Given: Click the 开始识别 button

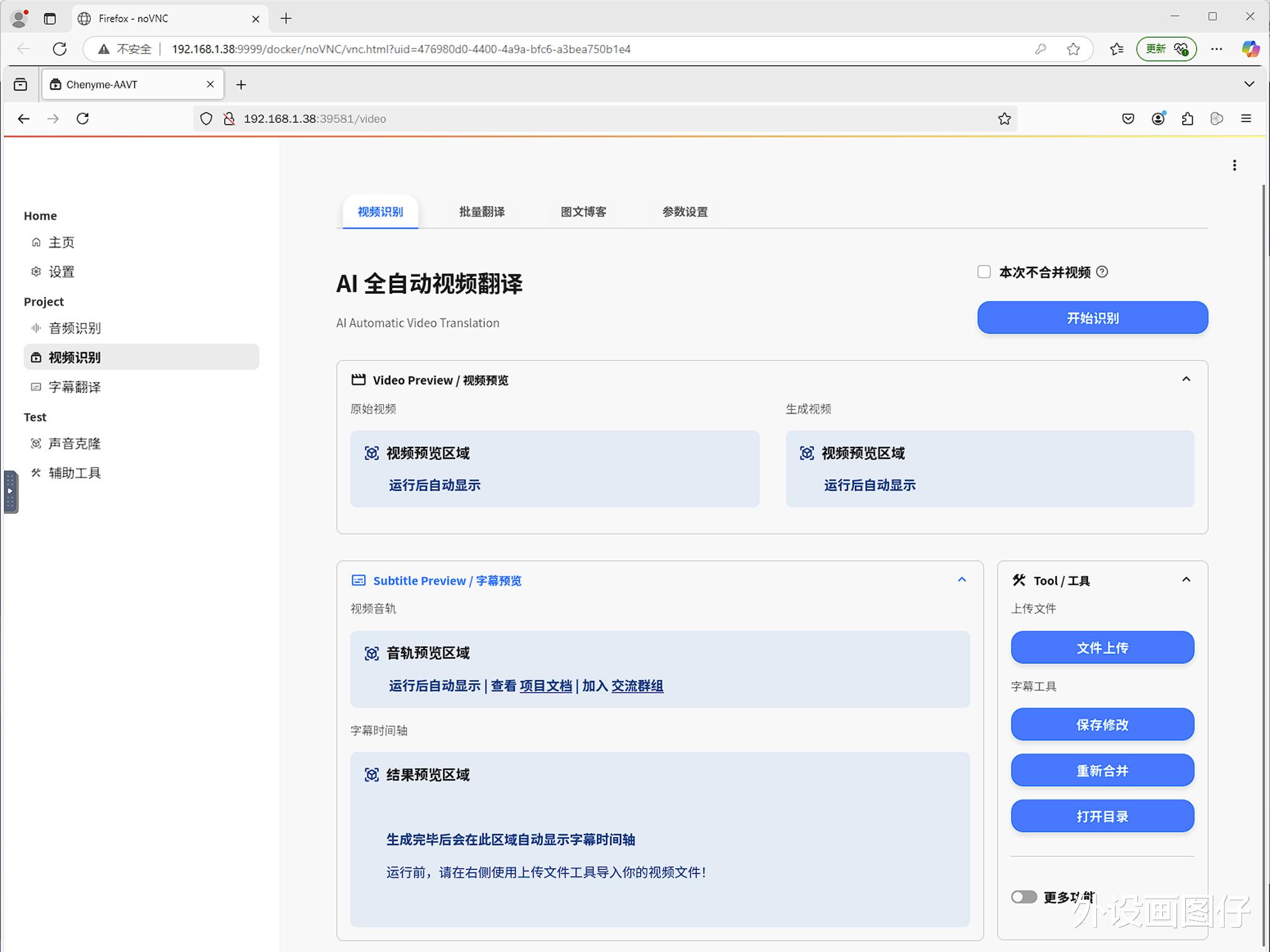Looking at the screenshot, I should click(1093, 318).
